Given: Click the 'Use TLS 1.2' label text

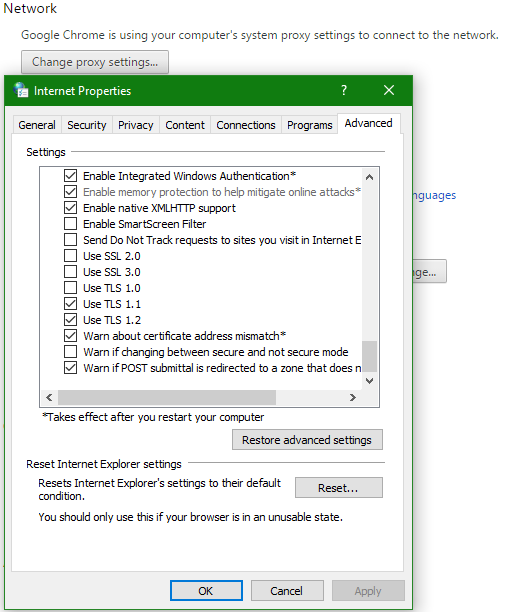Looking at the screenshot, I should pos(112,320).
